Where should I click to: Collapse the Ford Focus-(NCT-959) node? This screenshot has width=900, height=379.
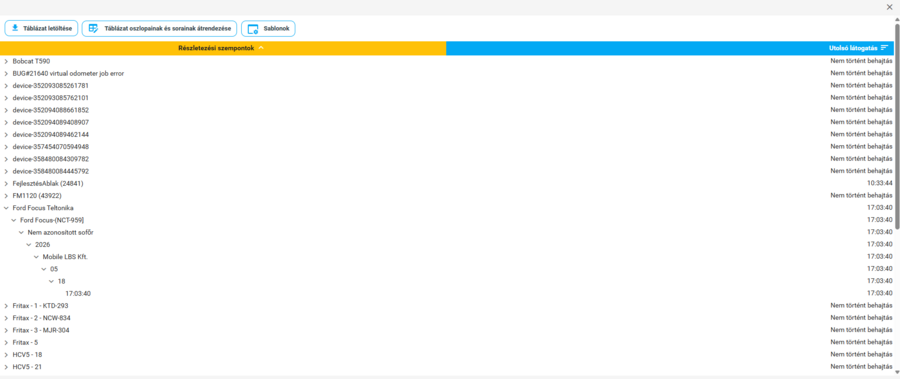point(14,220)
